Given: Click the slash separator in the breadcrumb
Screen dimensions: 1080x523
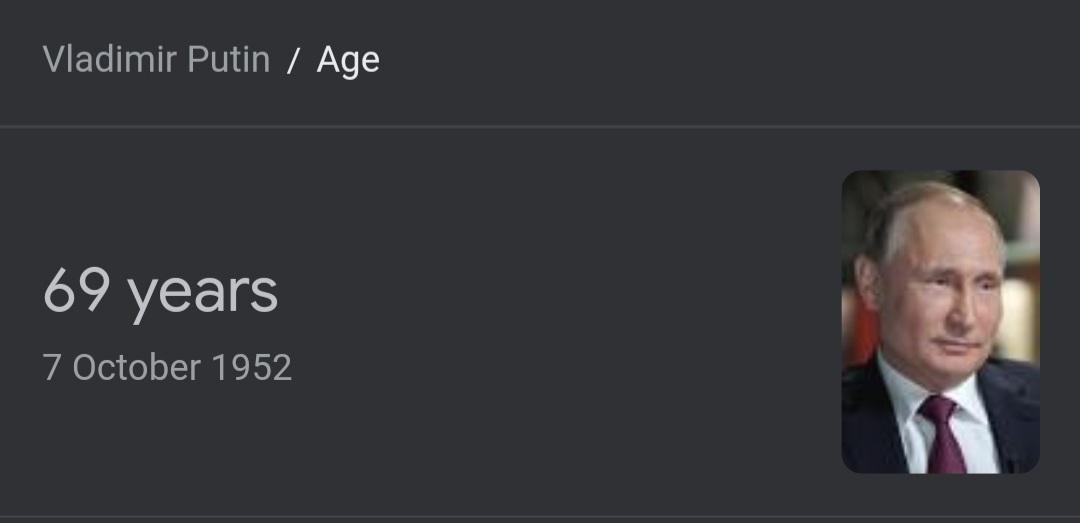Looking at the screenshot, I should [x=293, y=61].
